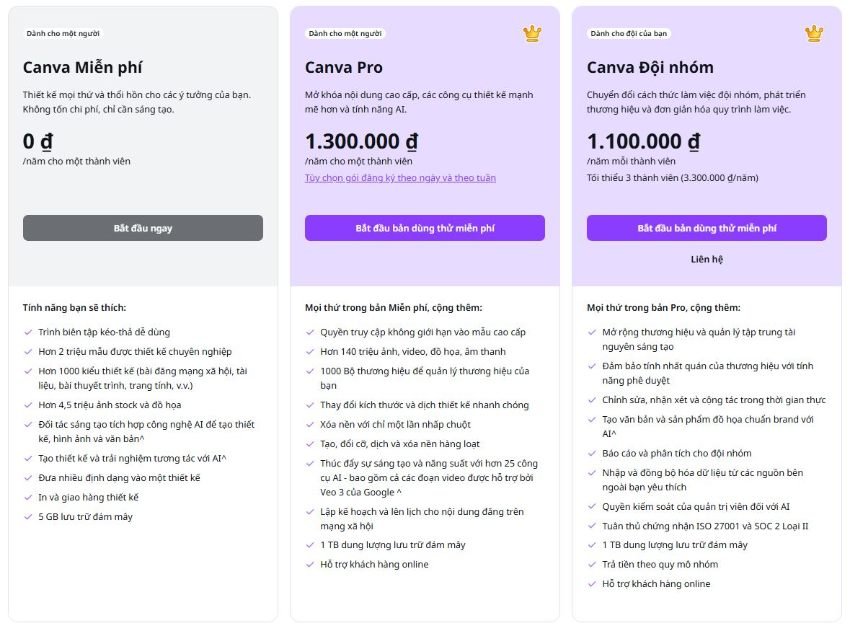Image resolution: width=850 pixels, height=631 pixels.
Task: Start free trial on the Canva Đội nhóm card
Action: (706, 228)
